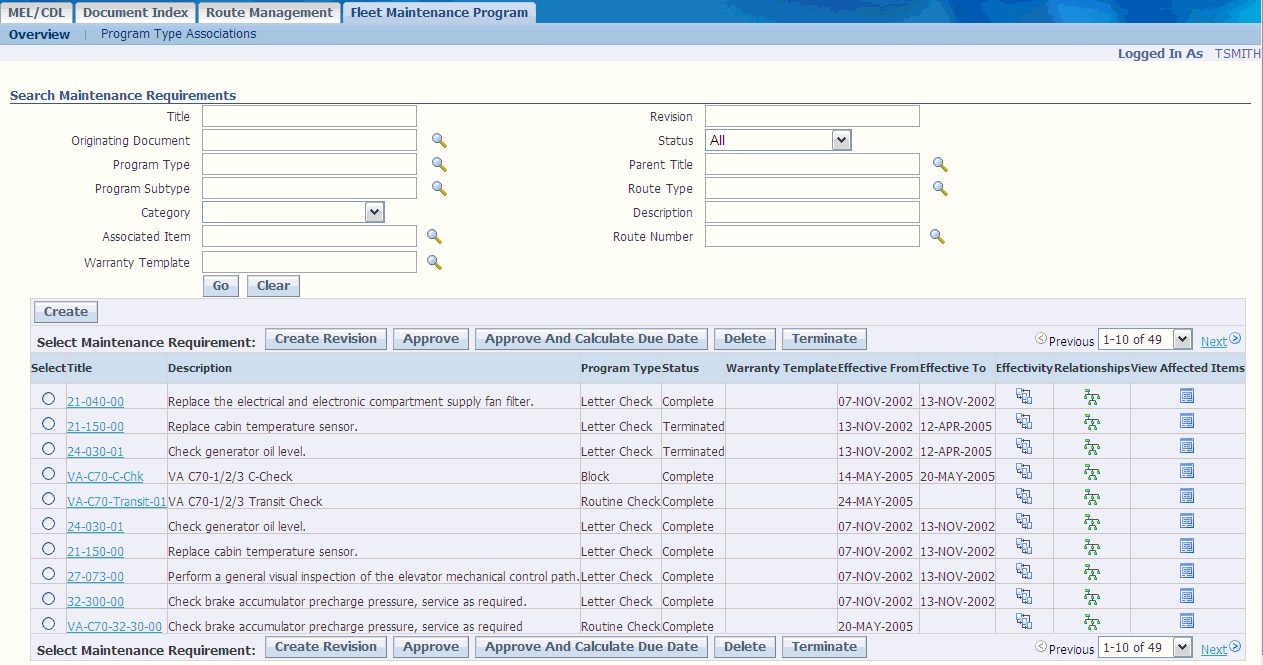Open Warranty Template search lookup icon
This screenshot has width=1263, height=665.
tap(434, 262)
